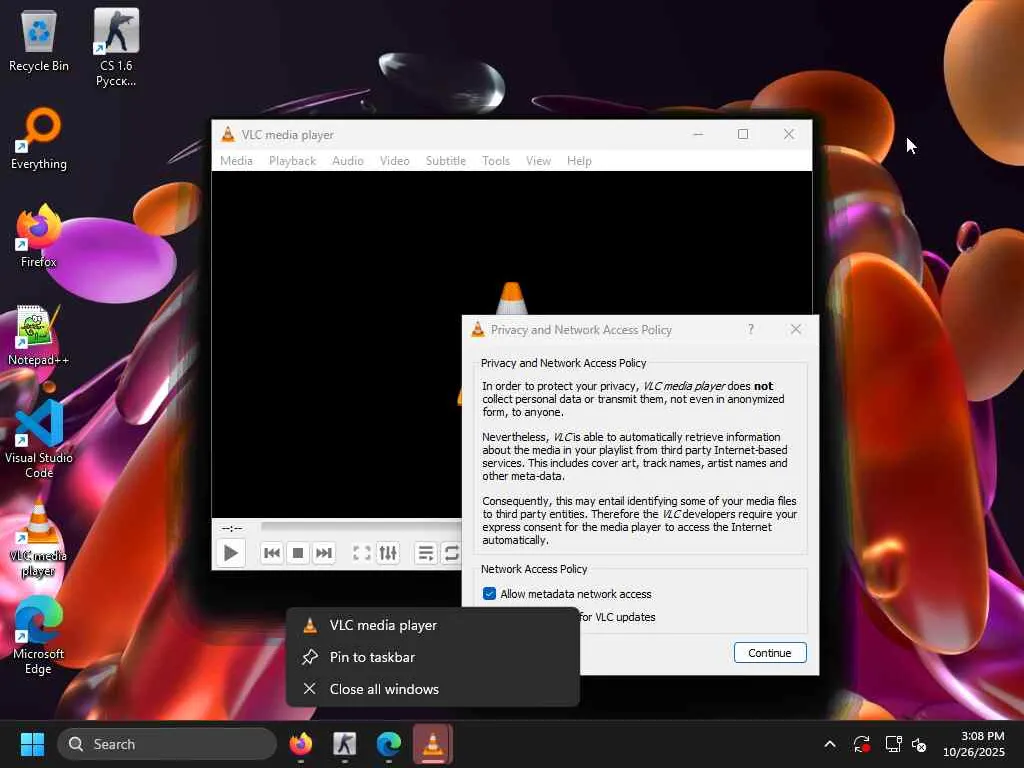
Task: Choose Close all windows in jump list
Action: [x=432, y=689]
